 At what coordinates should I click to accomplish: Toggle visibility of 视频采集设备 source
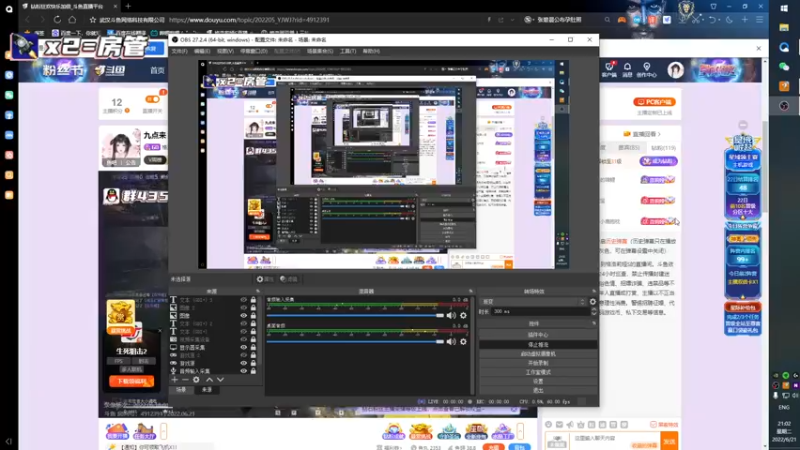pos(243,339)
